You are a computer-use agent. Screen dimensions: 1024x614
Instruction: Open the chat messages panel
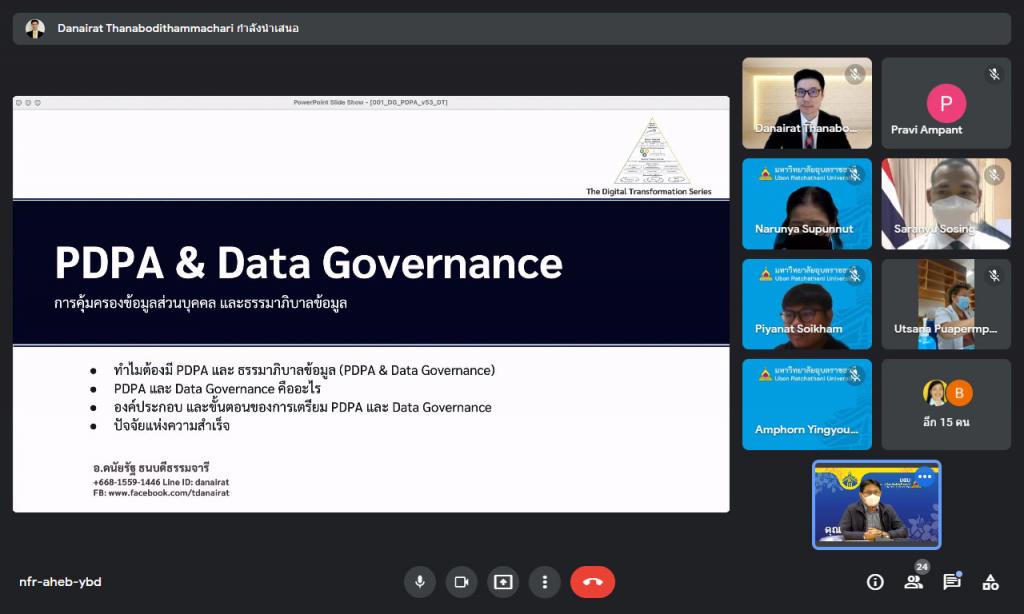point(951,582)
